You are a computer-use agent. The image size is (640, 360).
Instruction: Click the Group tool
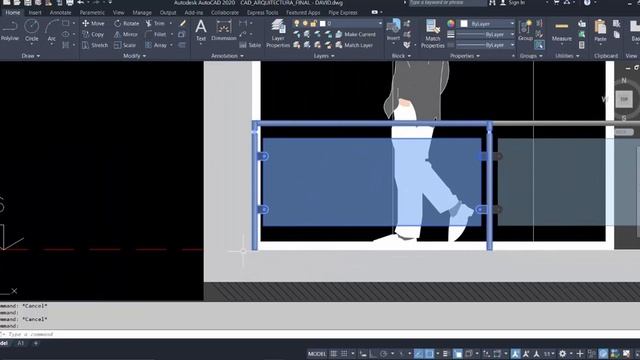click(x=525, y=30)
